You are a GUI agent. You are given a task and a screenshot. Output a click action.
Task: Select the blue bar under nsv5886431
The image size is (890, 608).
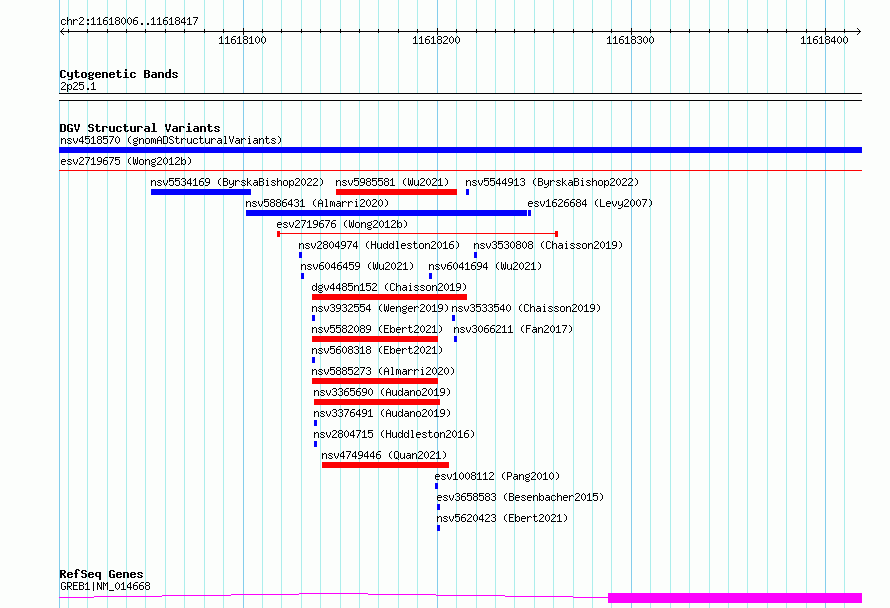(x=387, y=213)
